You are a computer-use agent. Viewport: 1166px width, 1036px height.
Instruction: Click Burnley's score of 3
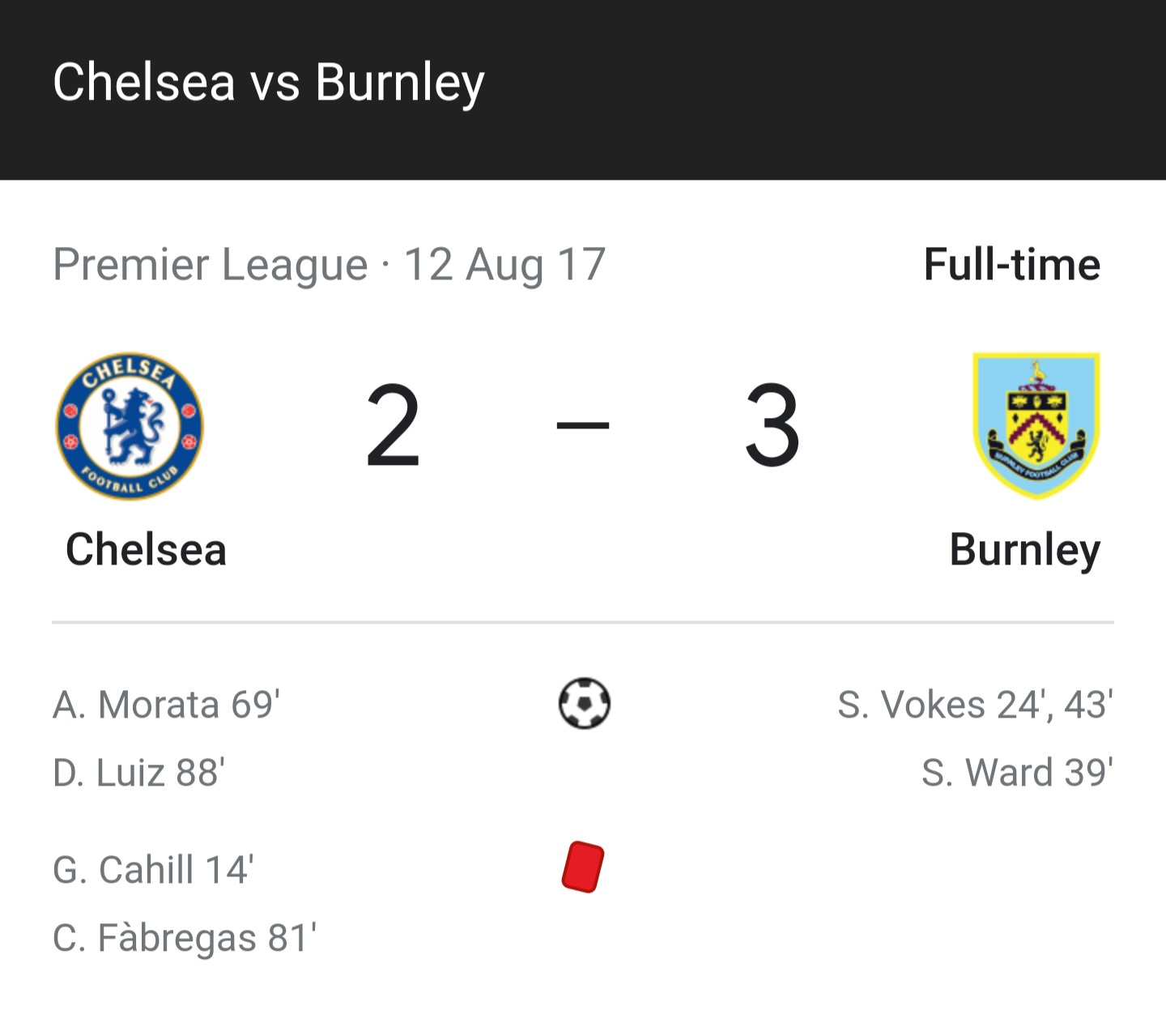pyautogui.click(x=772, y=426)
